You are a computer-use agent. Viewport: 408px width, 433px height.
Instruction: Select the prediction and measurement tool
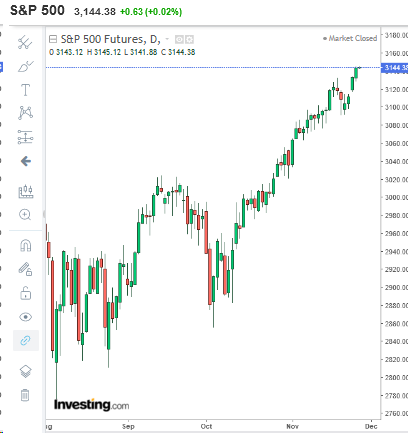(25, 137)
